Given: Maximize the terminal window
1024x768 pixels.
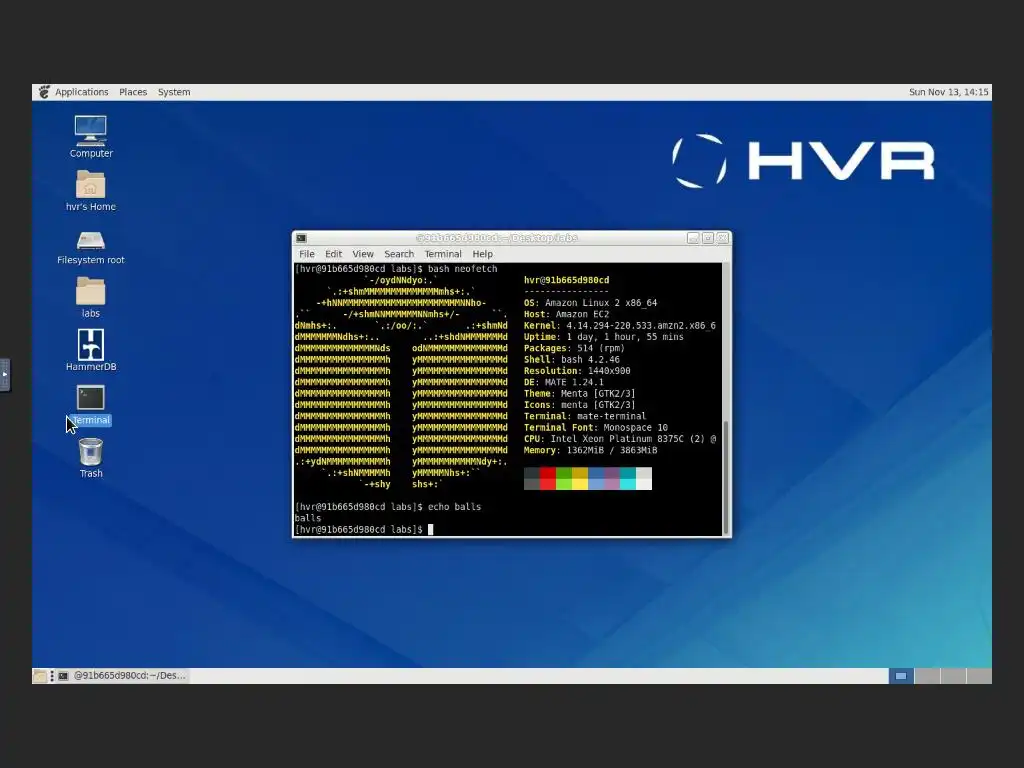Looking at the screenshot, I should pos(708,238).
